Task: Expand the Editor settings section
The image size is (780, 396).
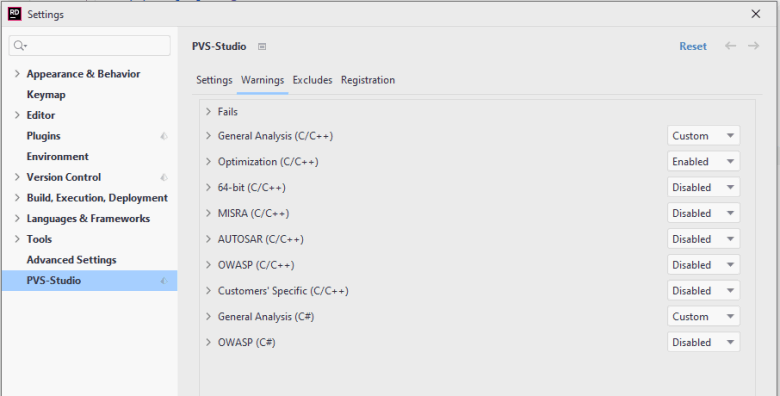Action: coord(17,115)
